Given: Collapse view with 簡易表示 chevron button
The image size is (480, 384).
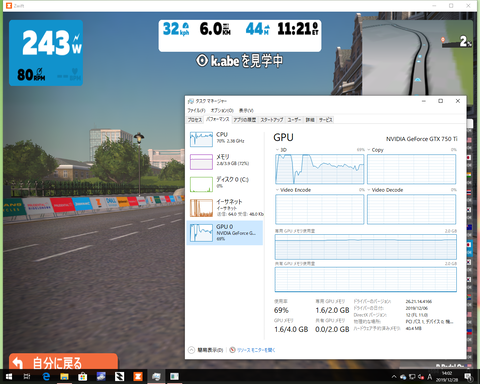Looking at the screenshot, I should [x=191, y=350].
